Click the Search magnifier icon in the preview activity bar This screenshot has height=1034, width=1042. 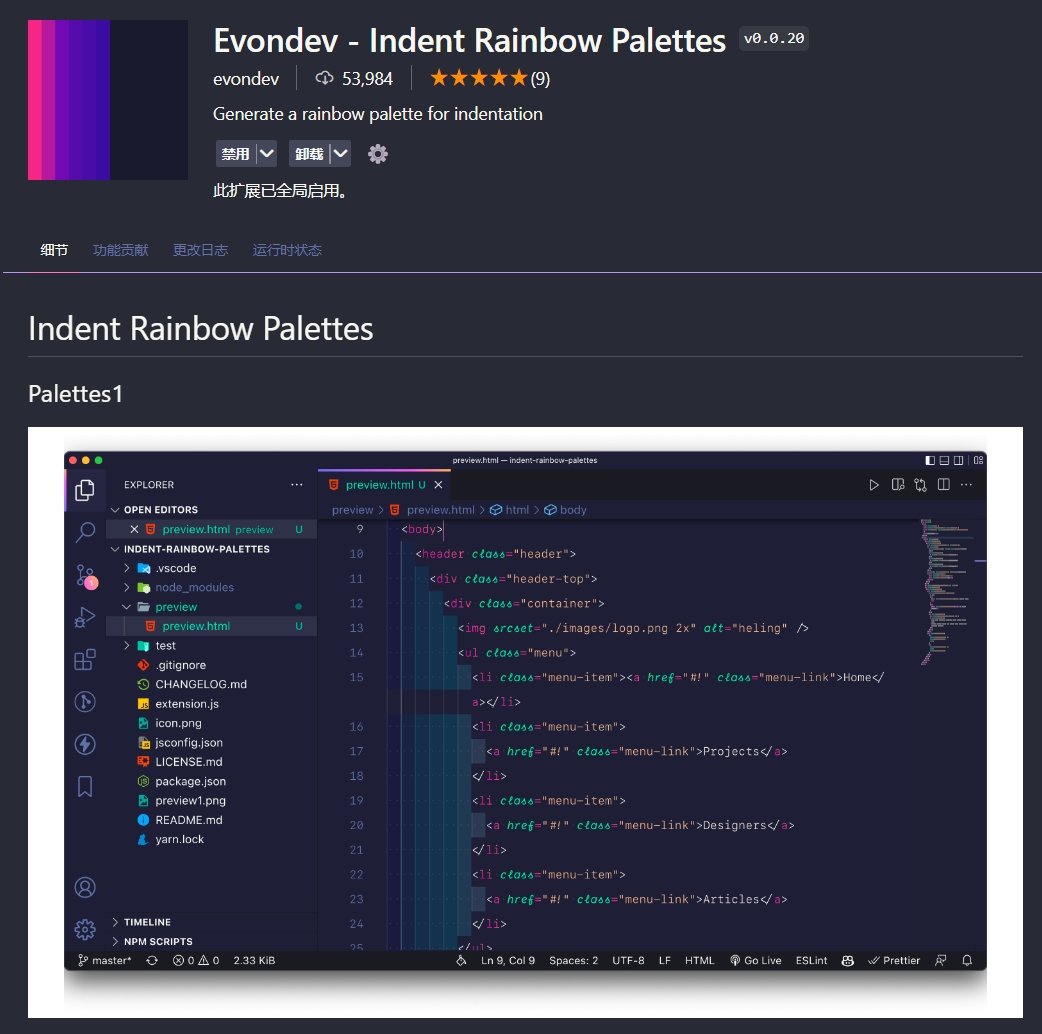pyautogui.click(x=86, y=532)
